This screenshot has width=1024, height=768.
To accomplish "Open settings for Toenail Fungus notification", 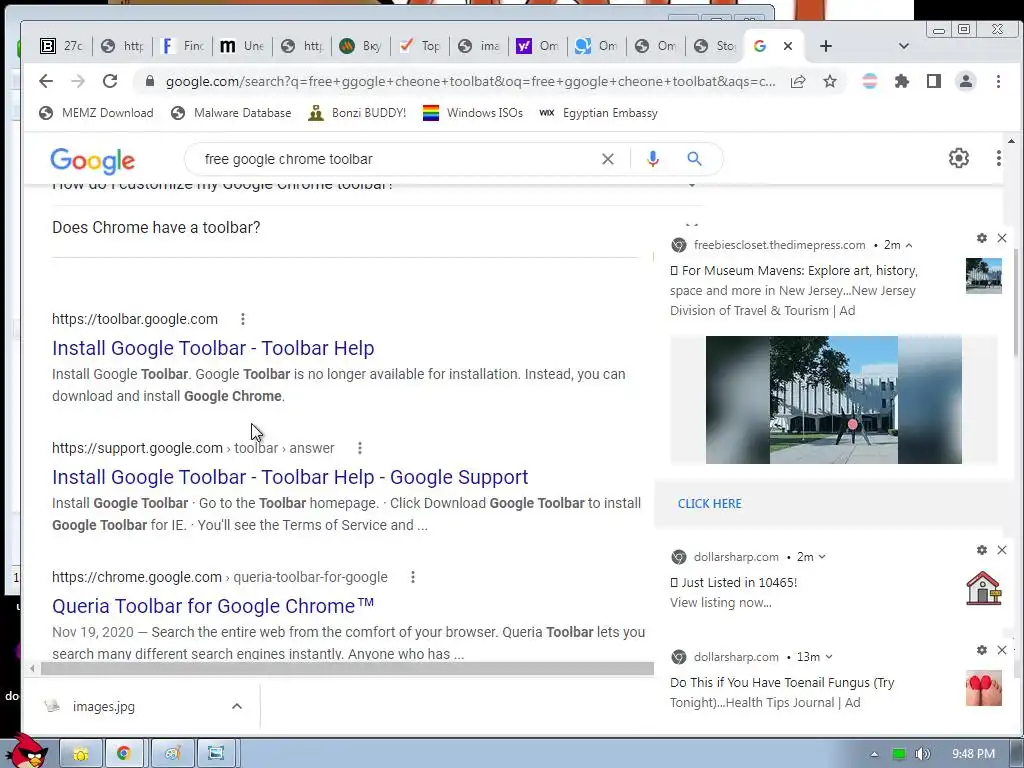I will [x=982, y=650].
